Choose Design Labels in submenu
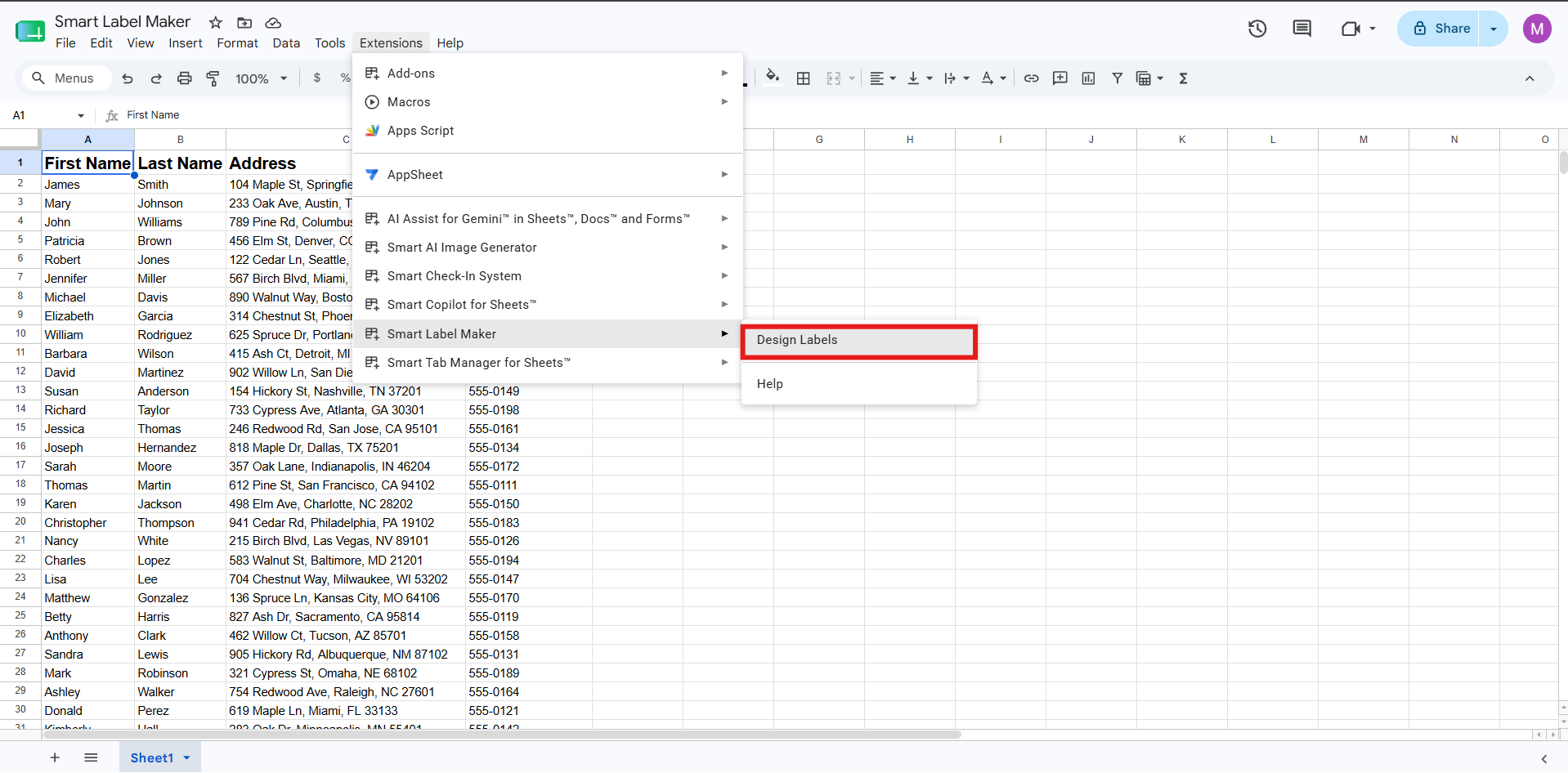 (x=859, y=341)
